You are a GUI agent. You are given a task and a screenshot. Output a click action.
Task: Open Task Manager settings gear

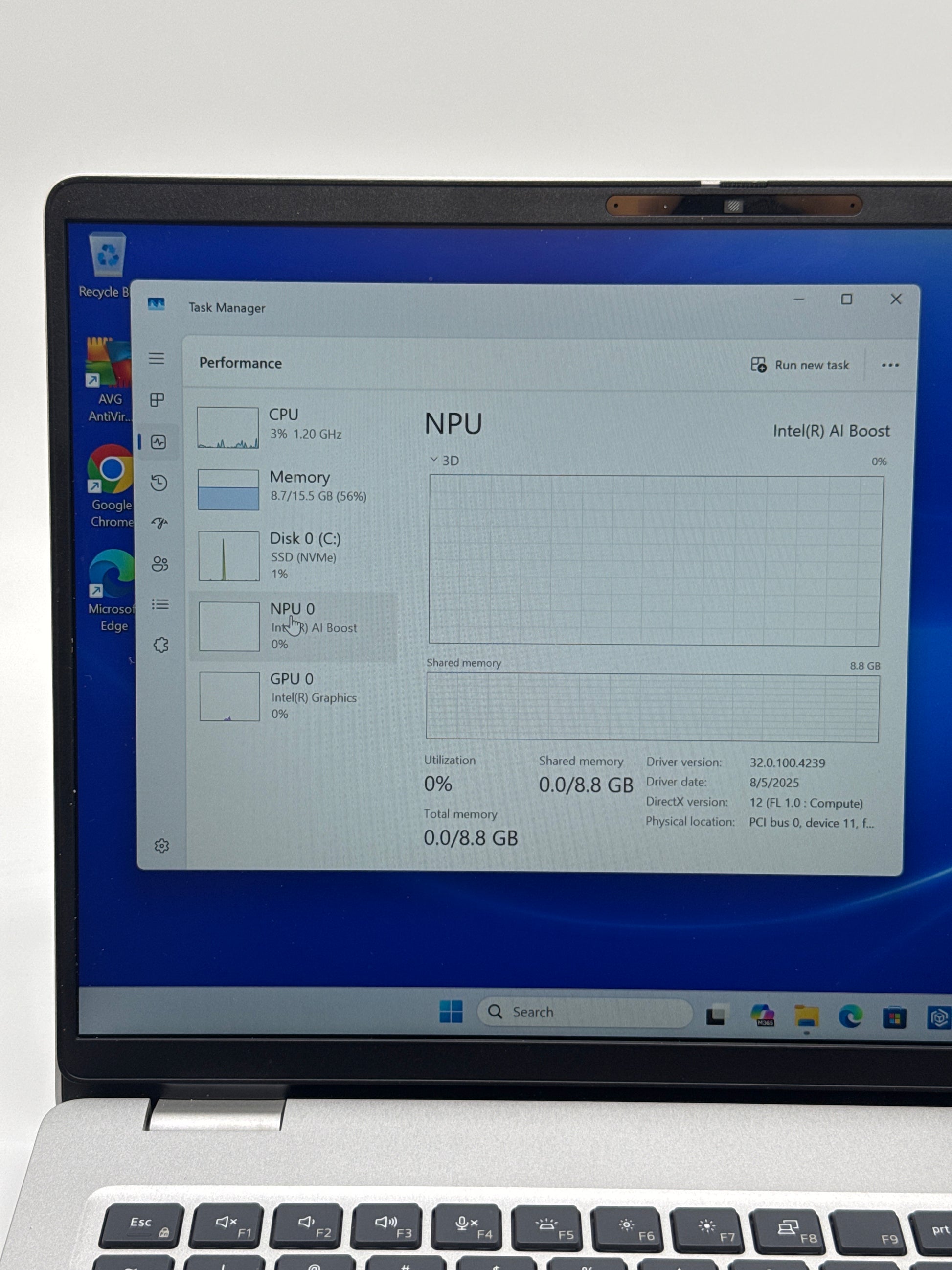click(162, 846)
